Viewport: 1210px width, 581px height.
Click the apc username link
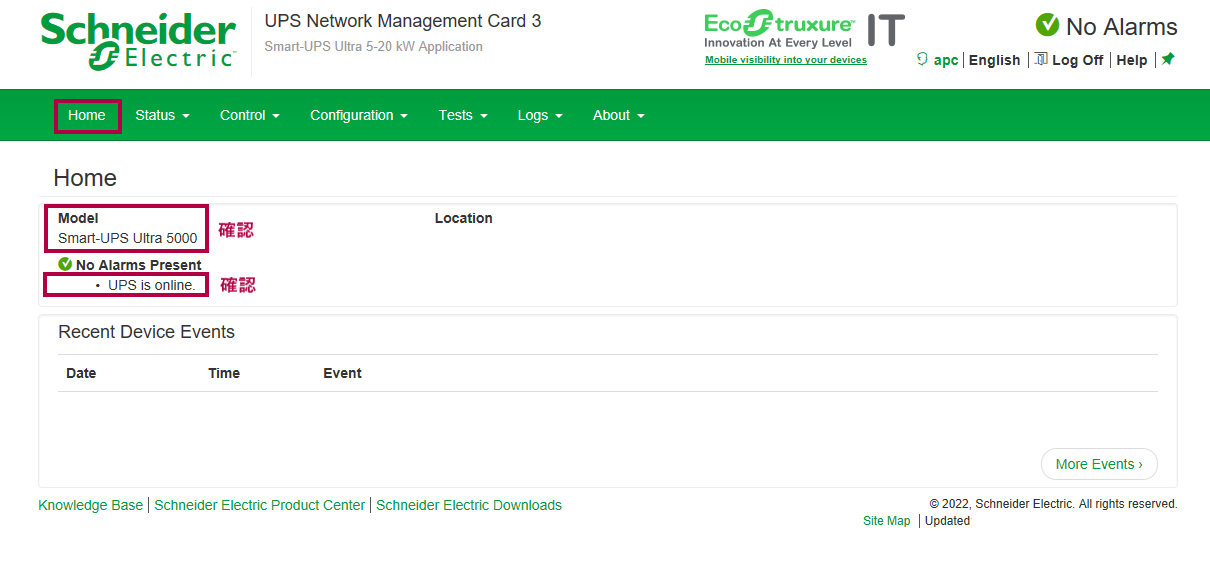tap(946, 60)
